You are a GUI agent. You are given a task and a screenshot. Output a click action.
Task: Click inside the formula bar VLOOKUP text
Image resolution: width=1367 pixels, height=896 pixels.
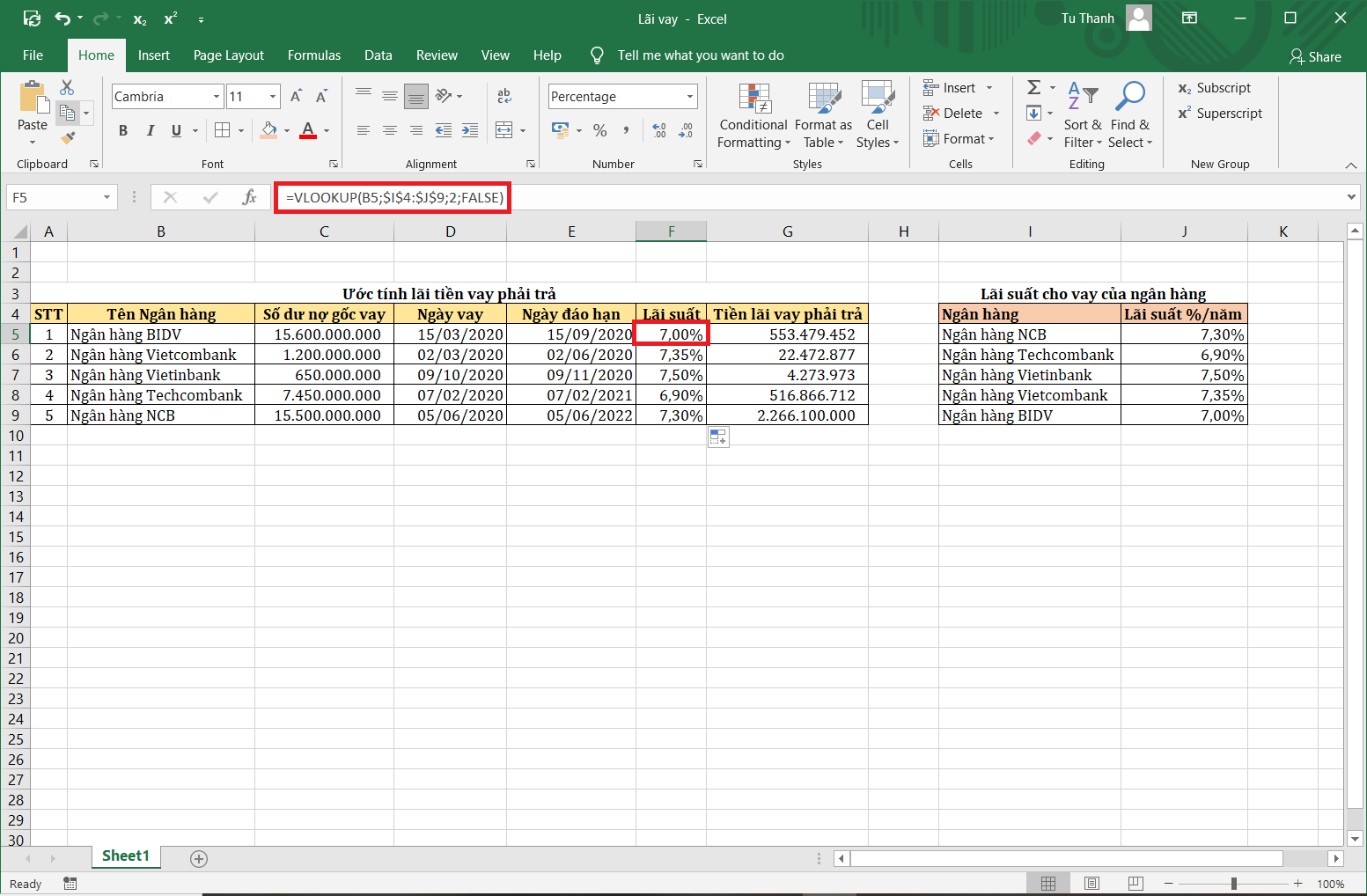click(394, 197)
